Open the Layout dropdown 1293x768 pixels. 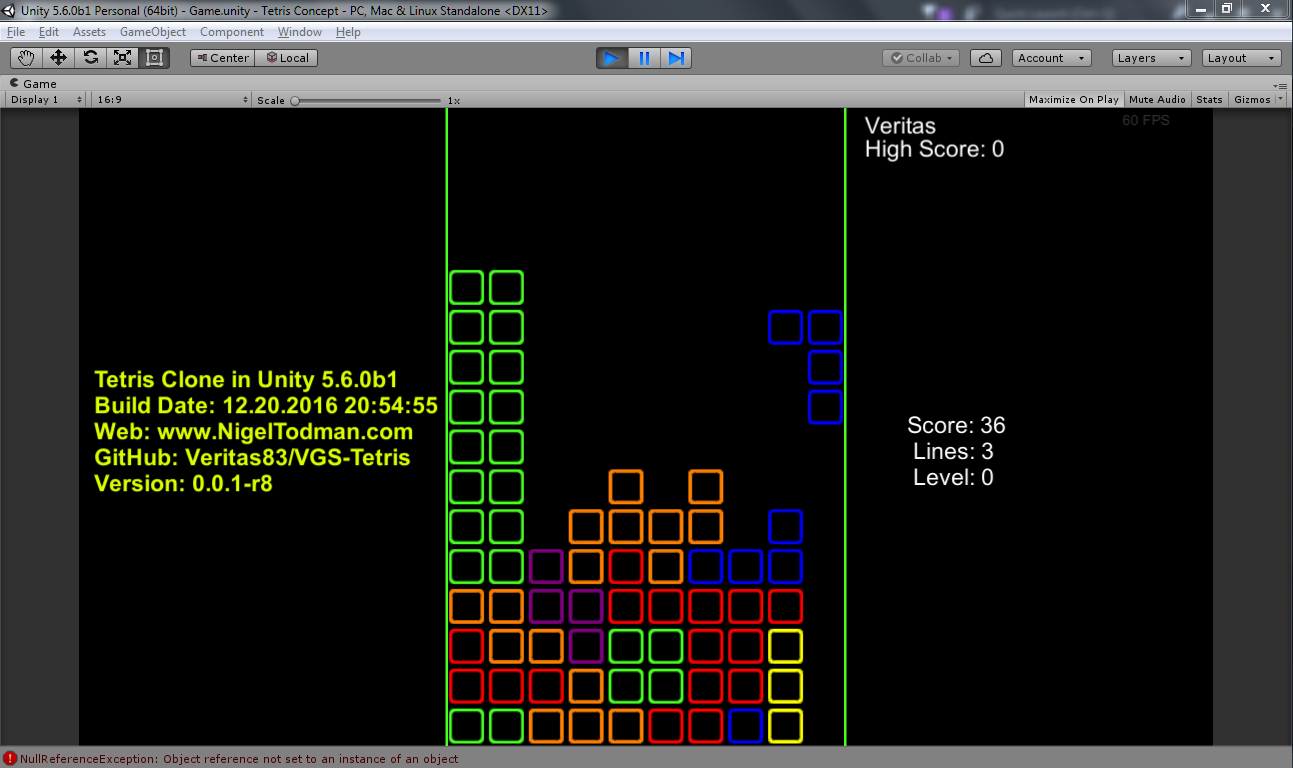click(x=1240, y=57)
